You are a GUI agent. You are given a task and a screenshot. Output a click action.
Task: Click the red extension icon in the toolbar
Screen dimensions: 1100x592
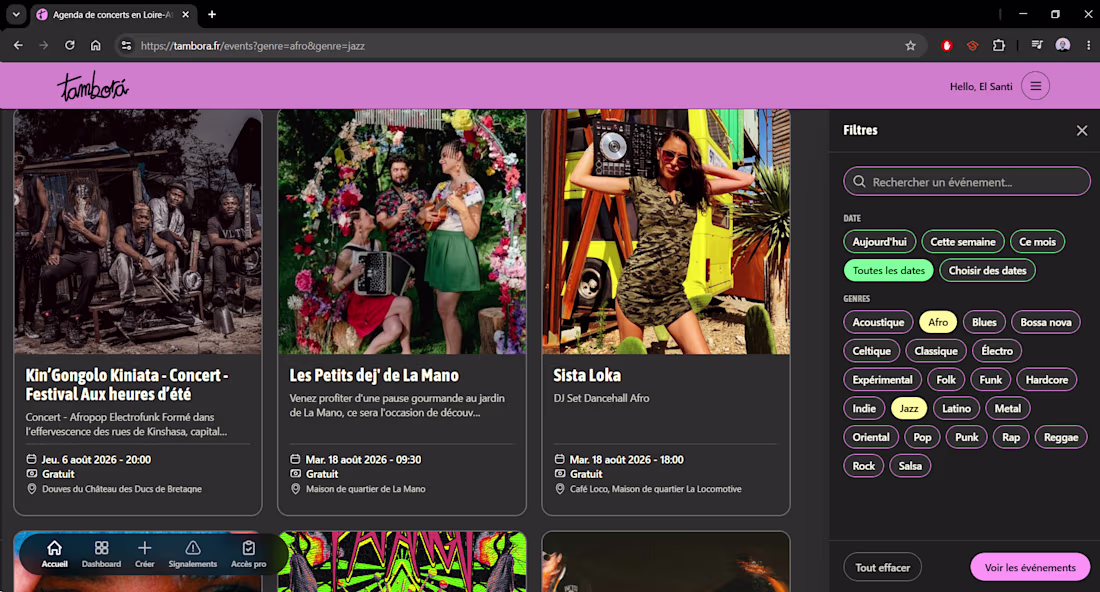click(946, 46)
